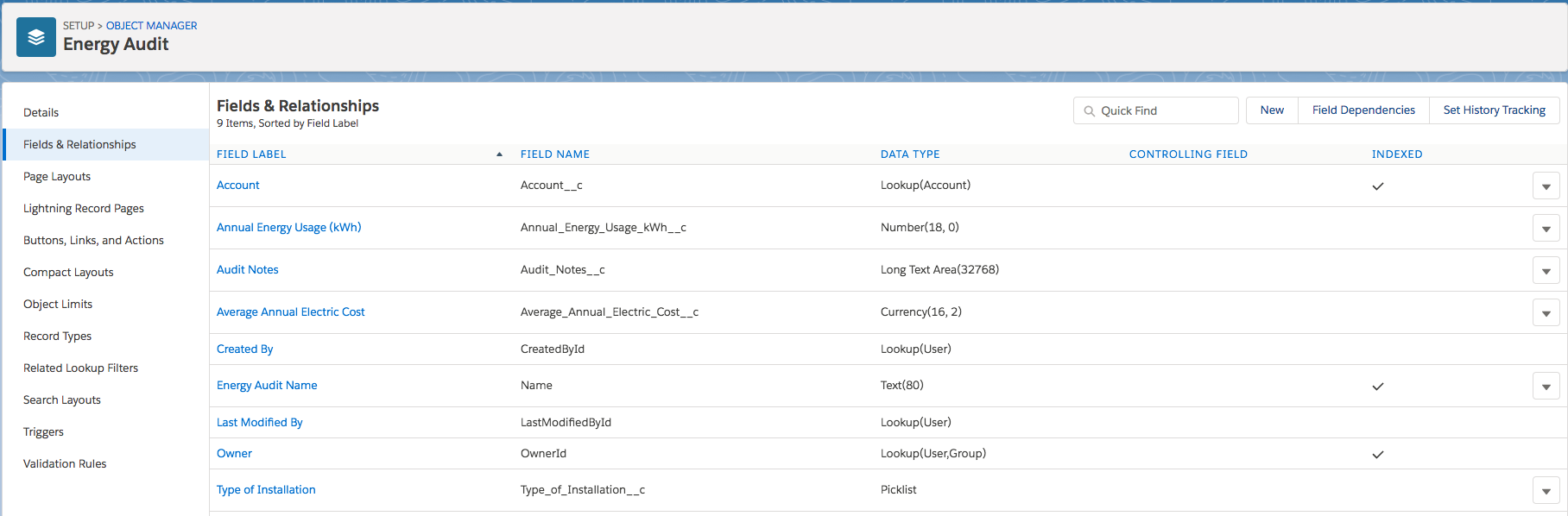Open the Account field link
The height and width of the screenshot is (516, 1568).
click(238, 185)
